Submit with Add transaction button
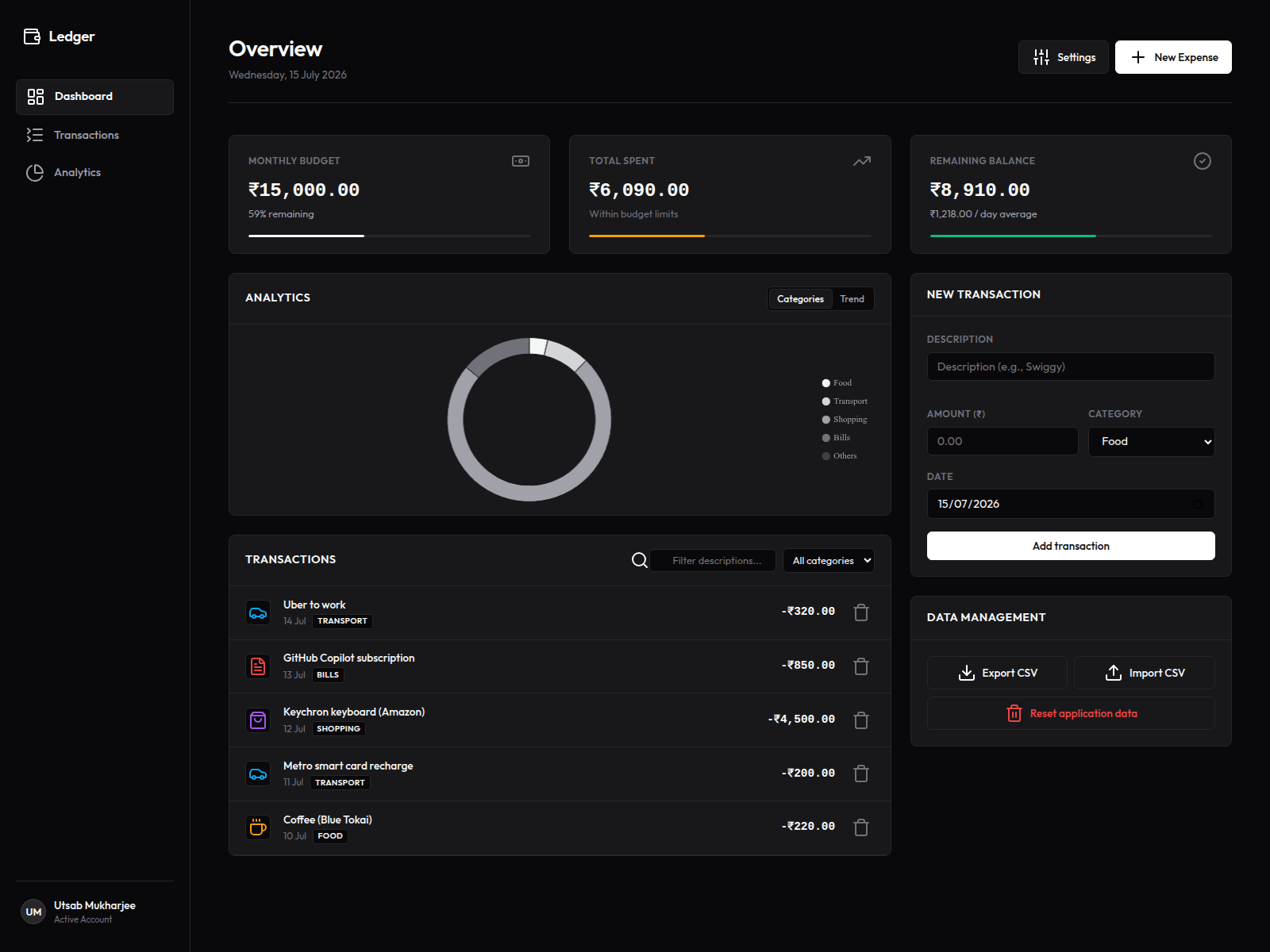 click(x=1071, y=546)
